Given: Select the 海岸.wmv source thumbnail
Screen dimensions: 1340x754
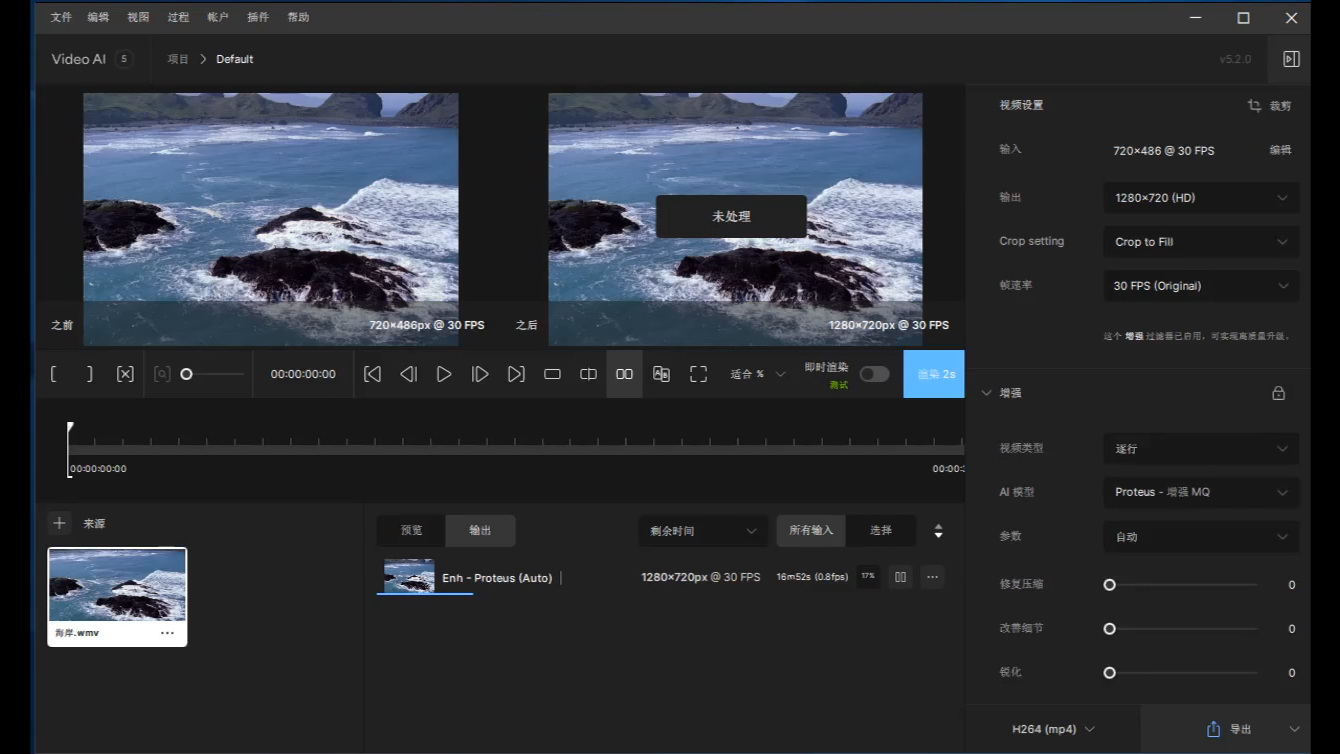Looking at the screenshot, I should point(117,586).
